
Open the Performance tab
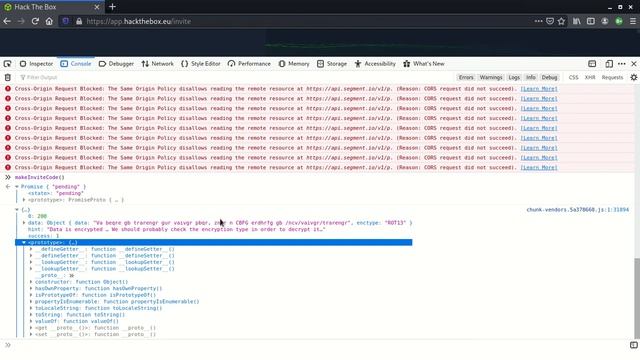coord(249,64)
